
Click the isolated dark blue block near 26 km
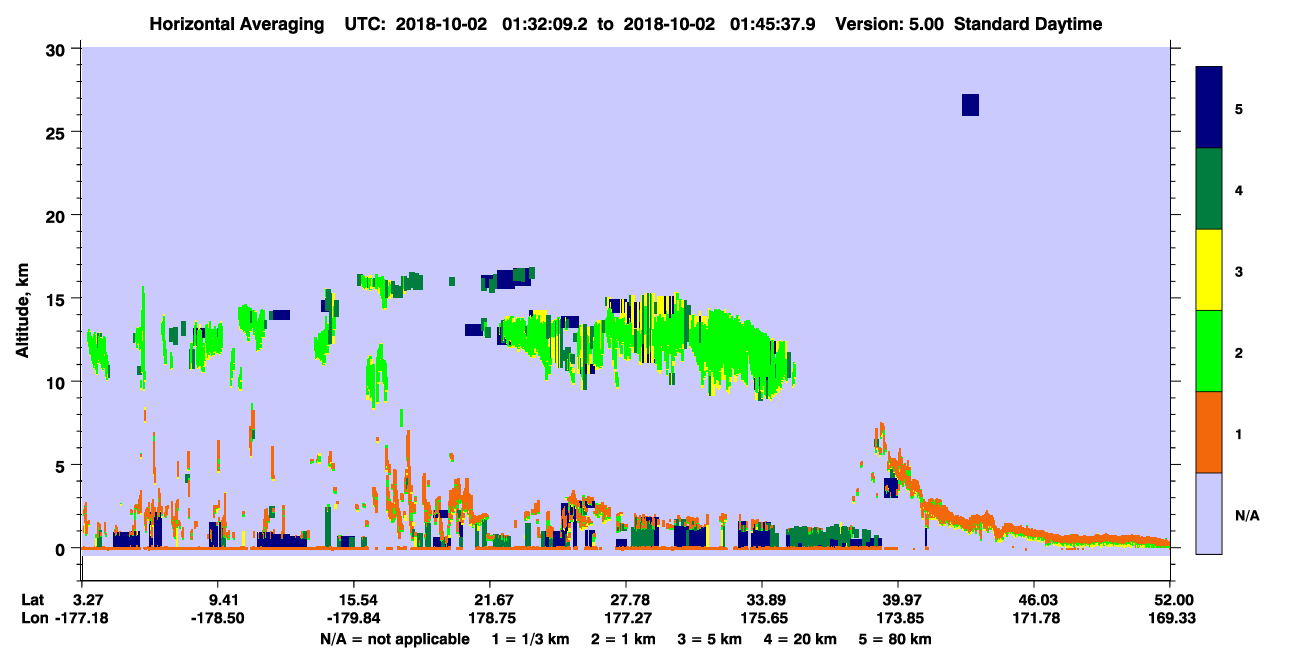[x=970, y=105]
